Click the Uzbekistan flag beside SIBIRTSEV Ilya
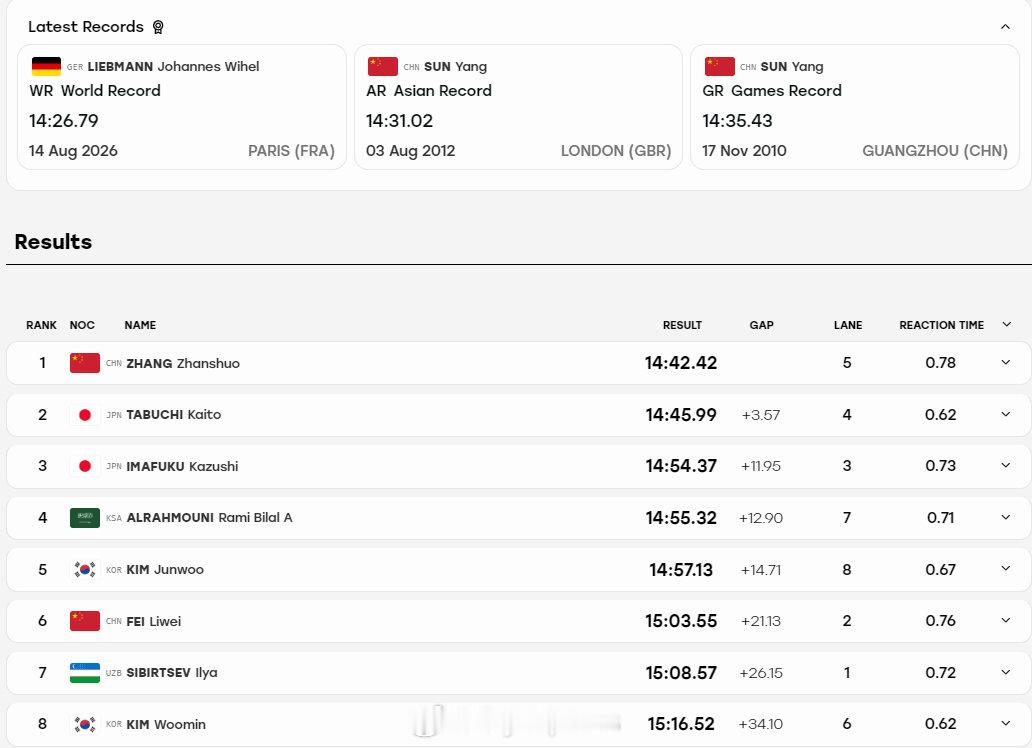The width and height of the screenshot is (1032, 748). (85, 673)
